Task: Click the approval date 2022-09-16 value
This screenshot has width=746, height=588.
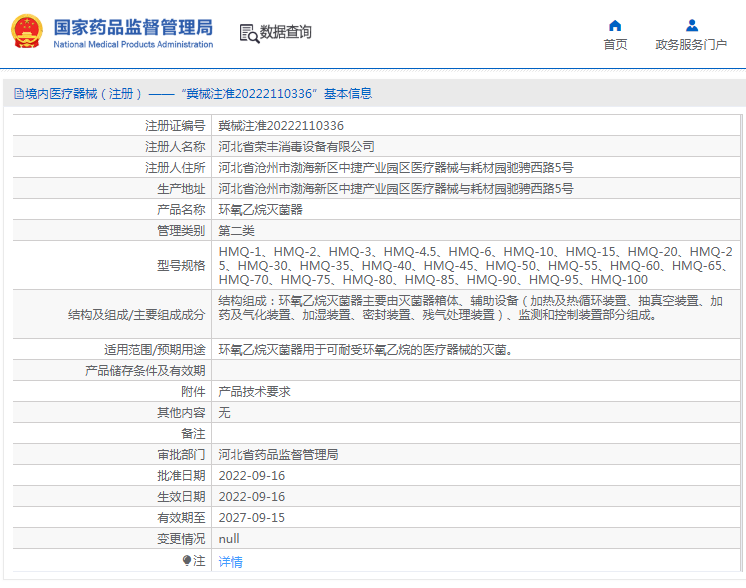Action: (x=252, y=476)
